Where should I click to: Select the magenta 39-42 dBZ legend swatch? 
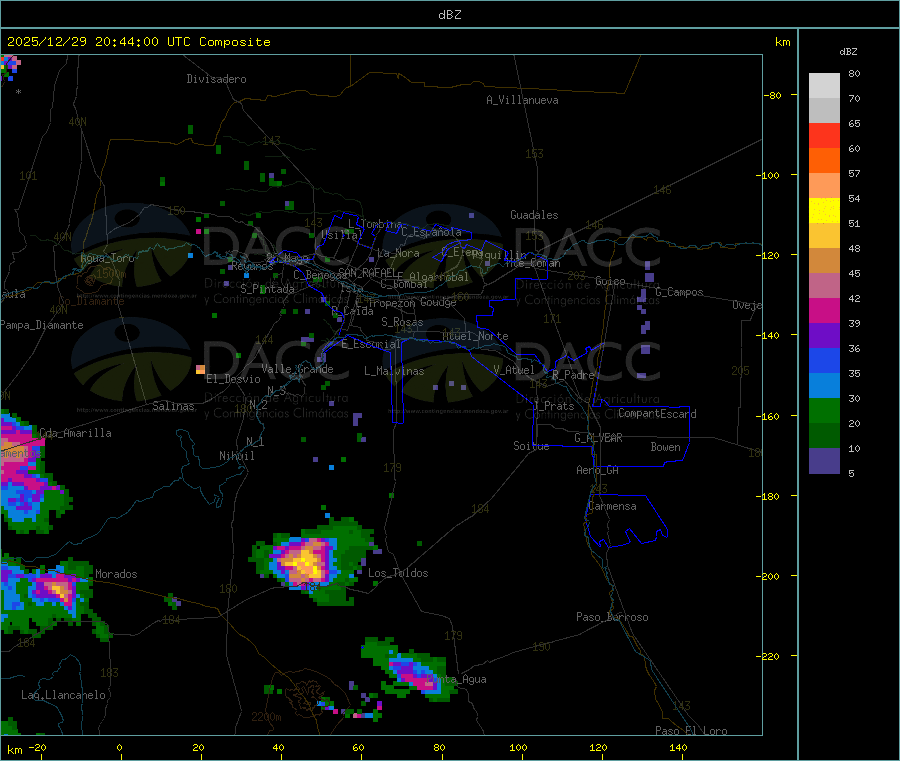(x=824, y=310)
